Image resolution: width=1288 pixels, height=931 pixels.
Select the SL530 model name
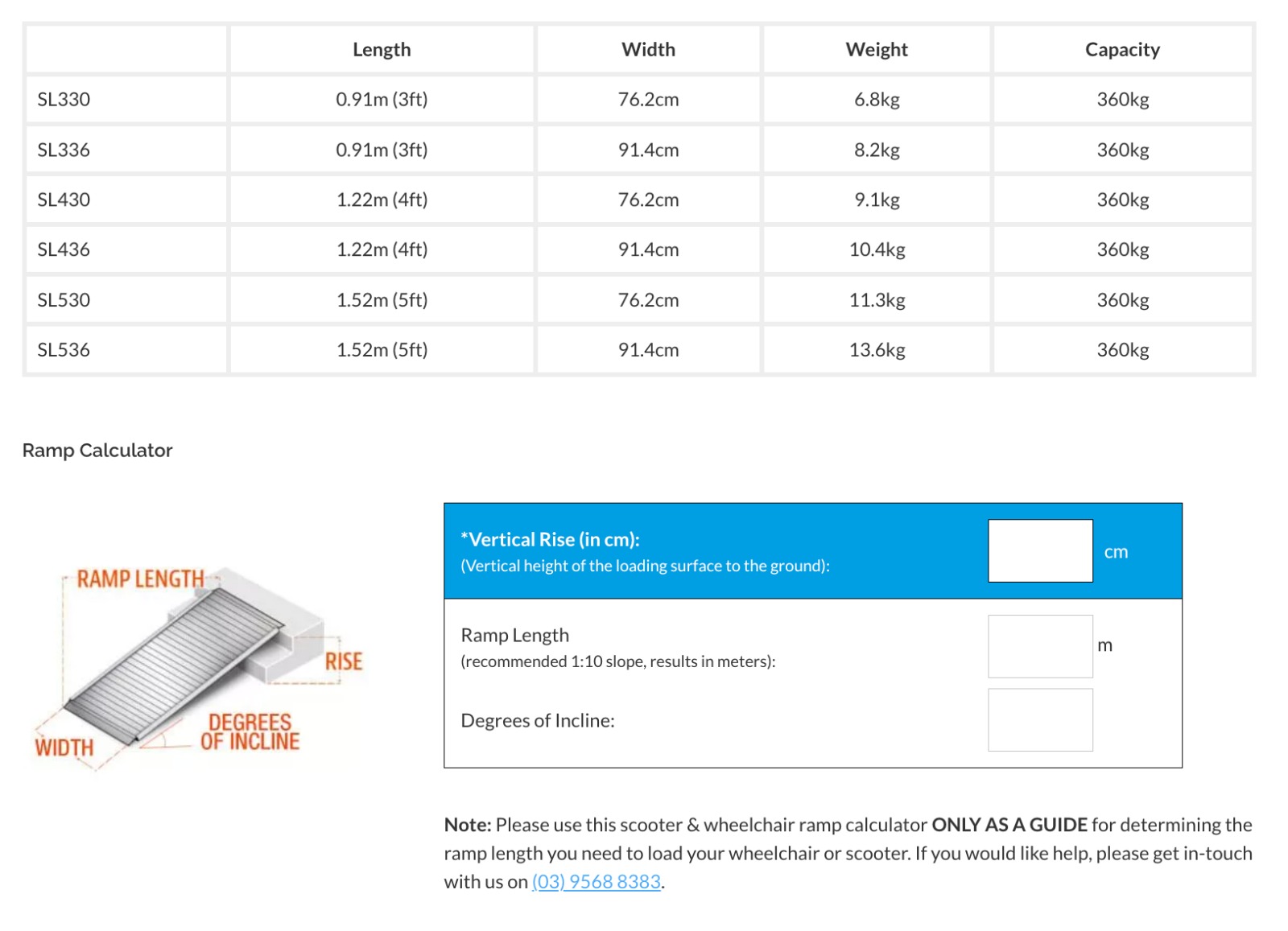tap(64, 300)
